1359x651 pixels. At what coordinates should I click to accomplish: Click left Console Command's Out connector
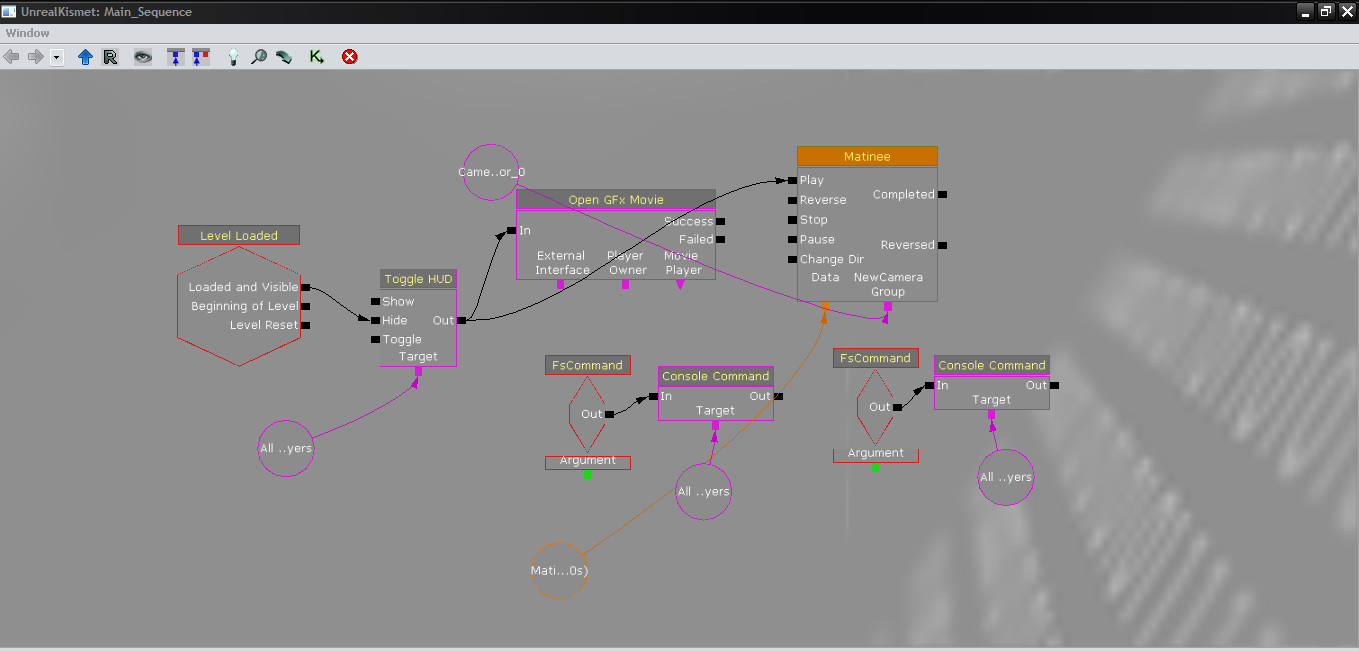(x=778, y=397)
